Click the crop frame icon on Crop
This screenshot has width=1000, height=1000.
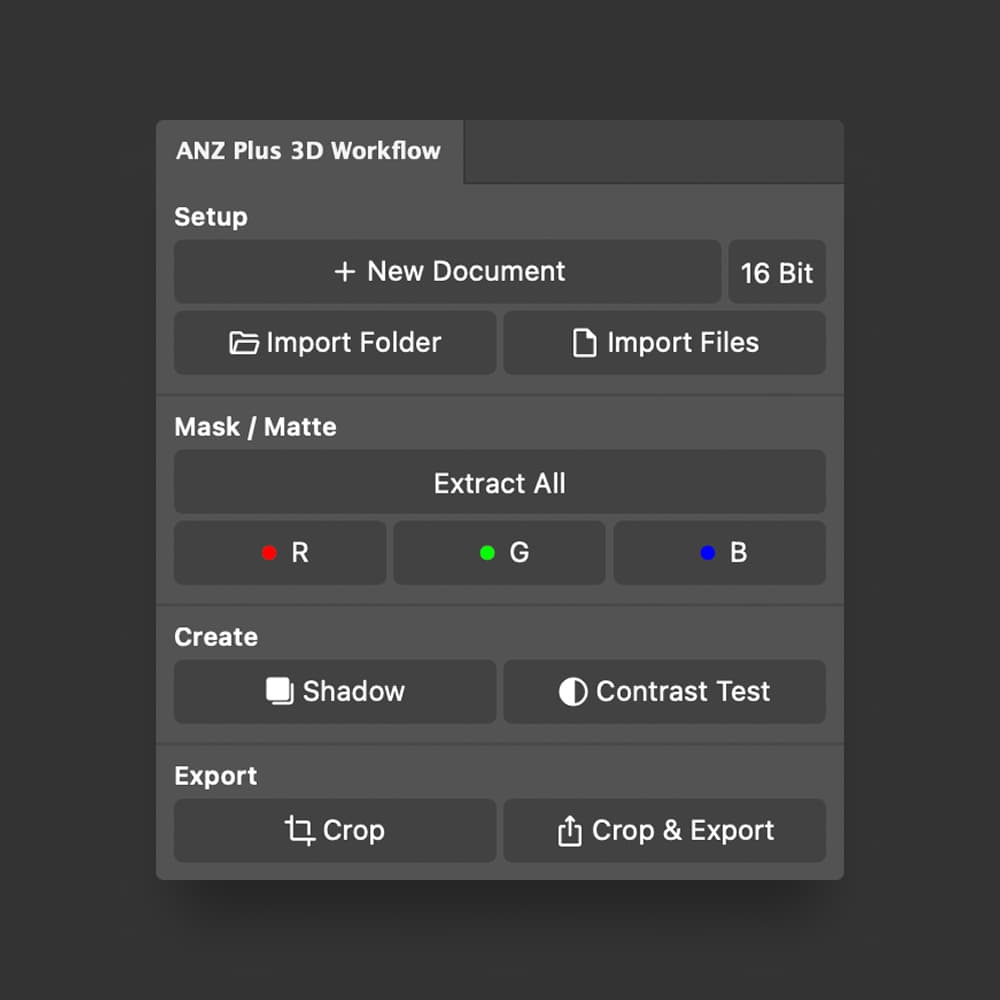click(297, 830)
